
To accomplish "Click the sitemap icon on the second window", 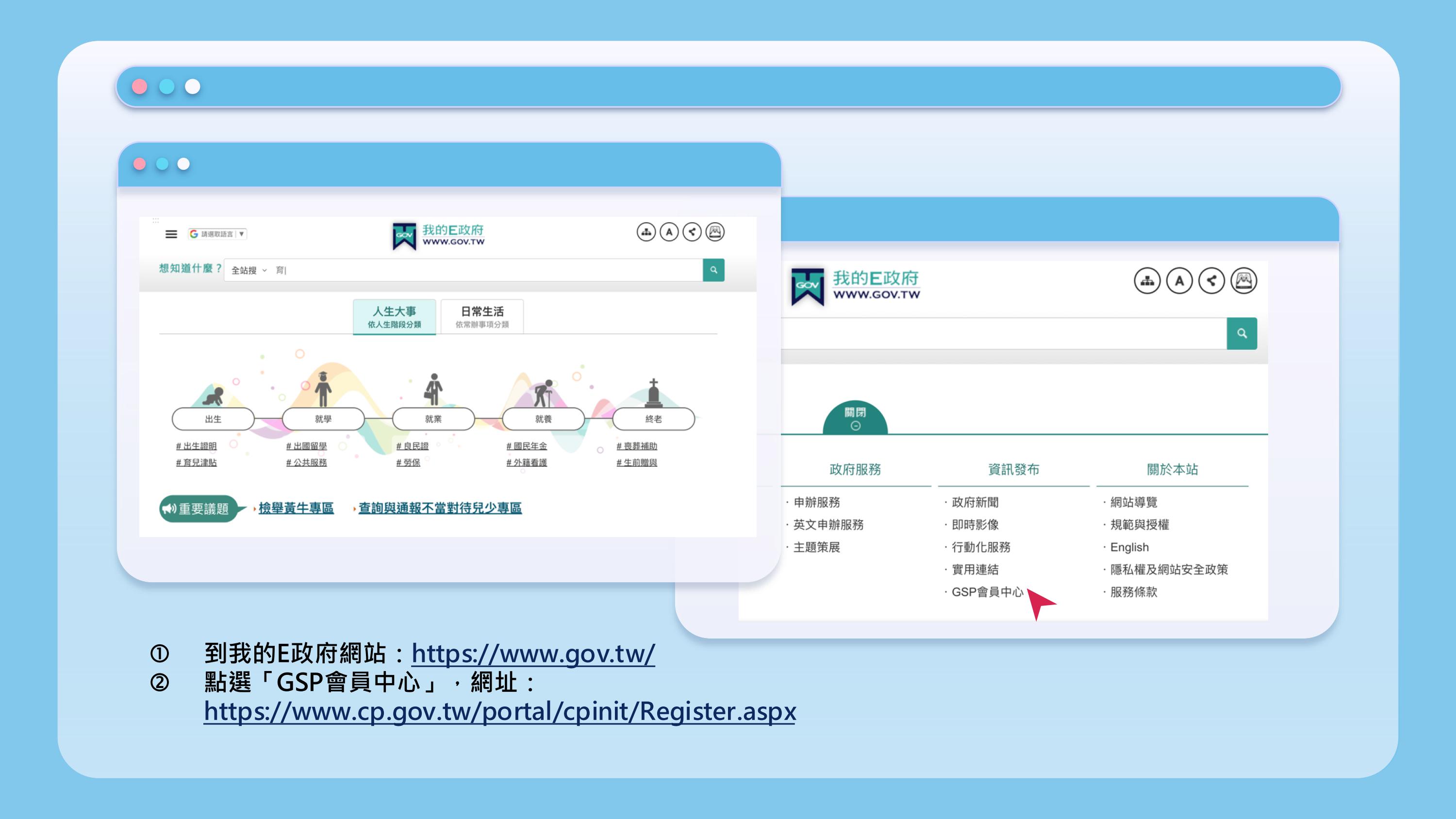I will [x=1147, y=280].
